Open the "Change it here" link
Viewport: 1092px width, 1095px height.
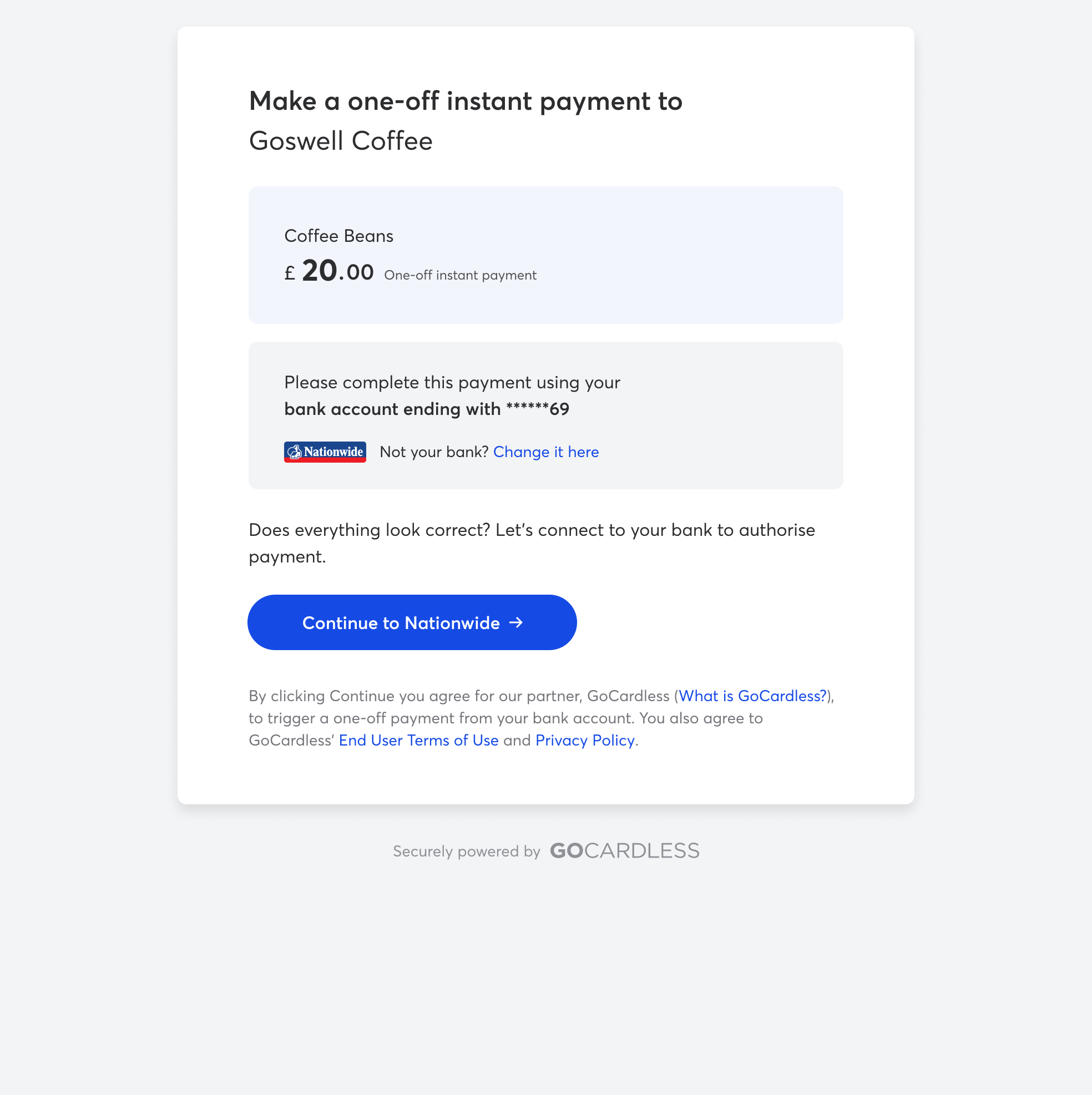click(x=545, y=452)
